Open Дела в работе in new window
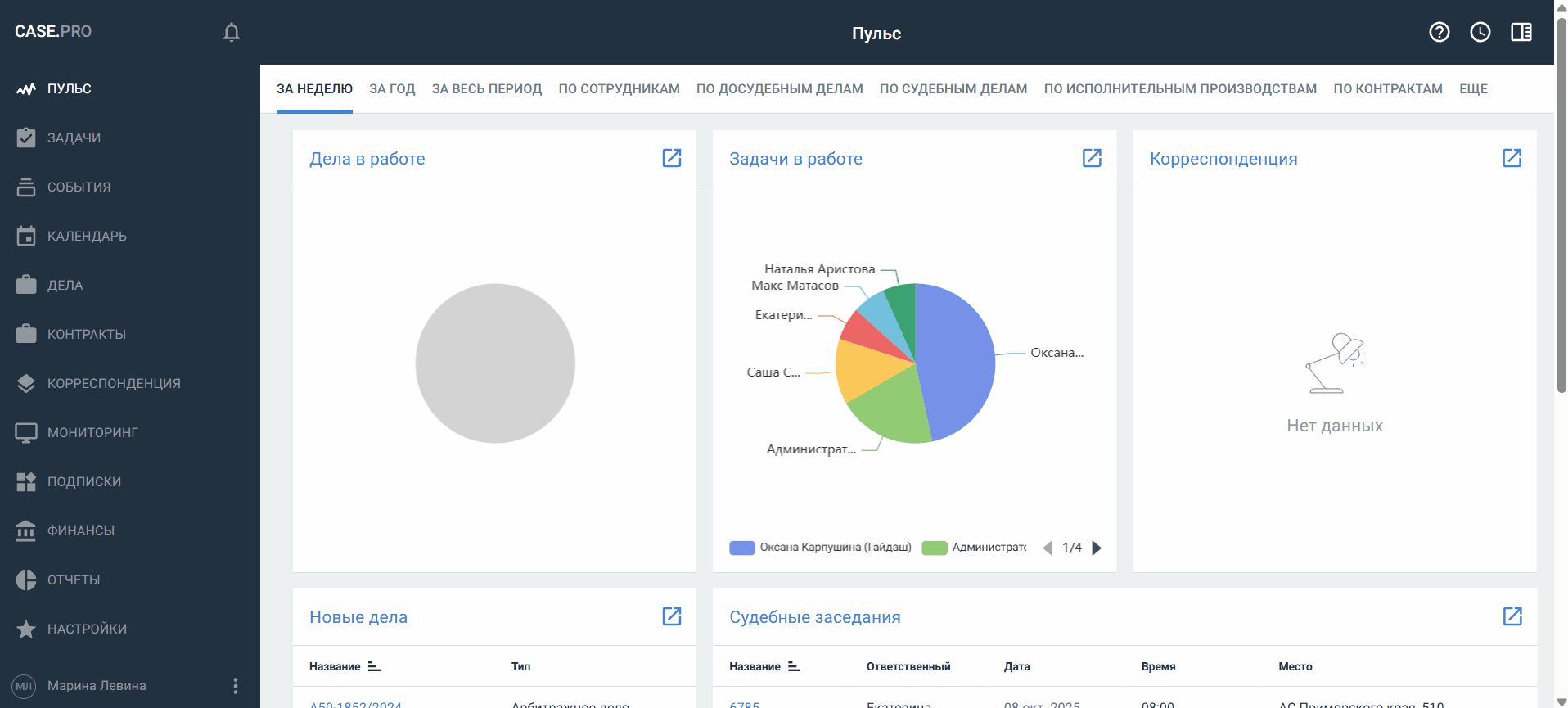 671,158
